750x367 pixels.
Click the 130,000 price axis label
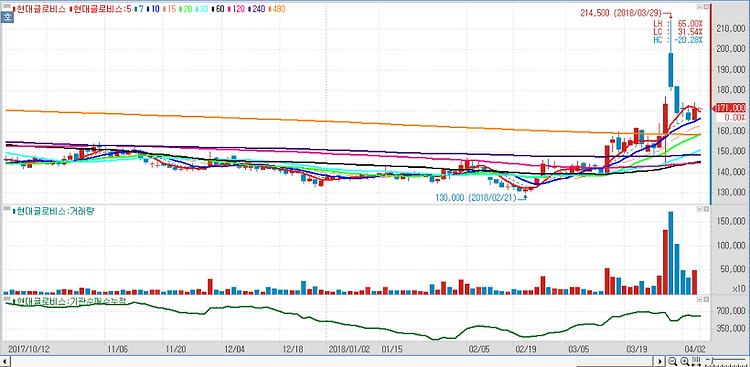pos(731,192)
